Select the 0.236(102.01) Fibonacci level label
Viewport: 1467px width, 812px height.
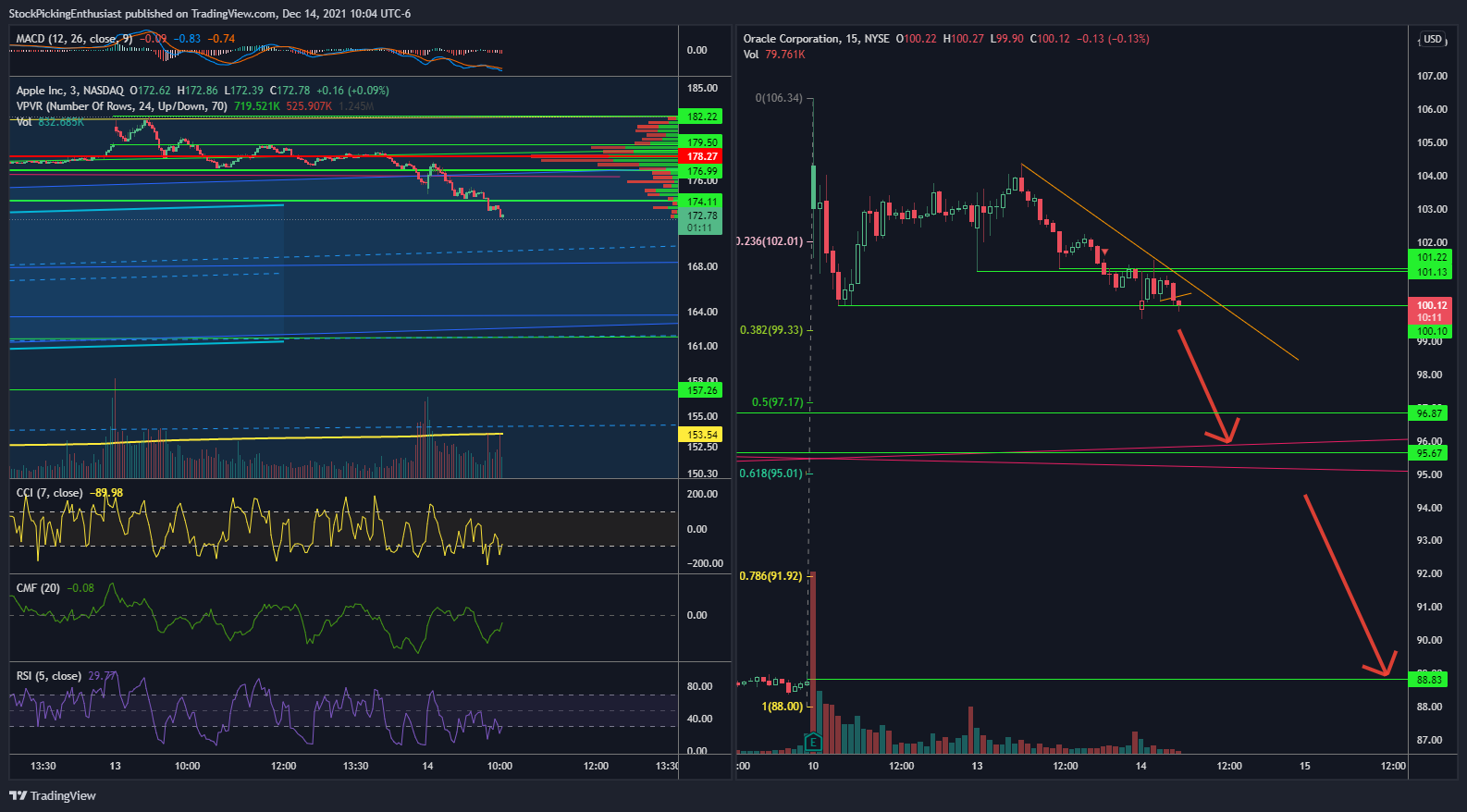click(x=770, y=241)
